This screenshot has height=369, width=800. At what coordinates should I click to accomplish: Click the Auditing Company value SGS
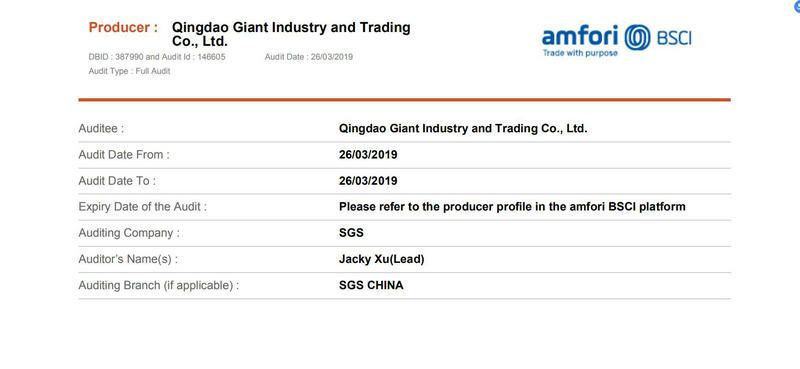coord(351,233)
